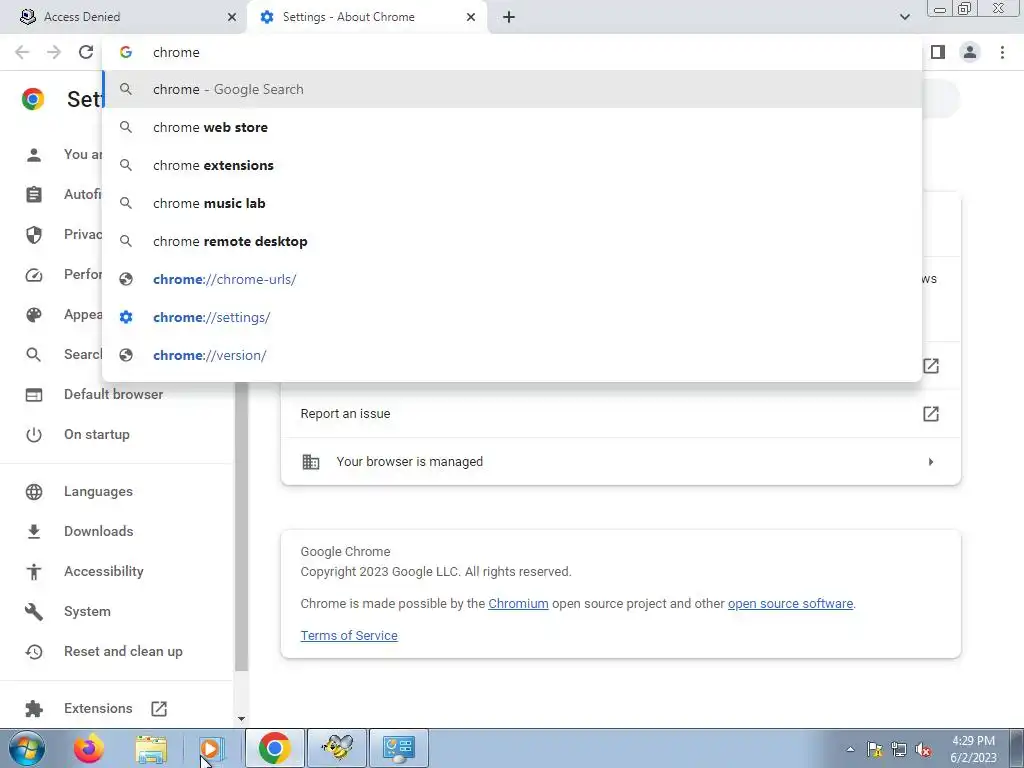
Task: Open Autofill via the clipboard icon
Action: [33, 195]
